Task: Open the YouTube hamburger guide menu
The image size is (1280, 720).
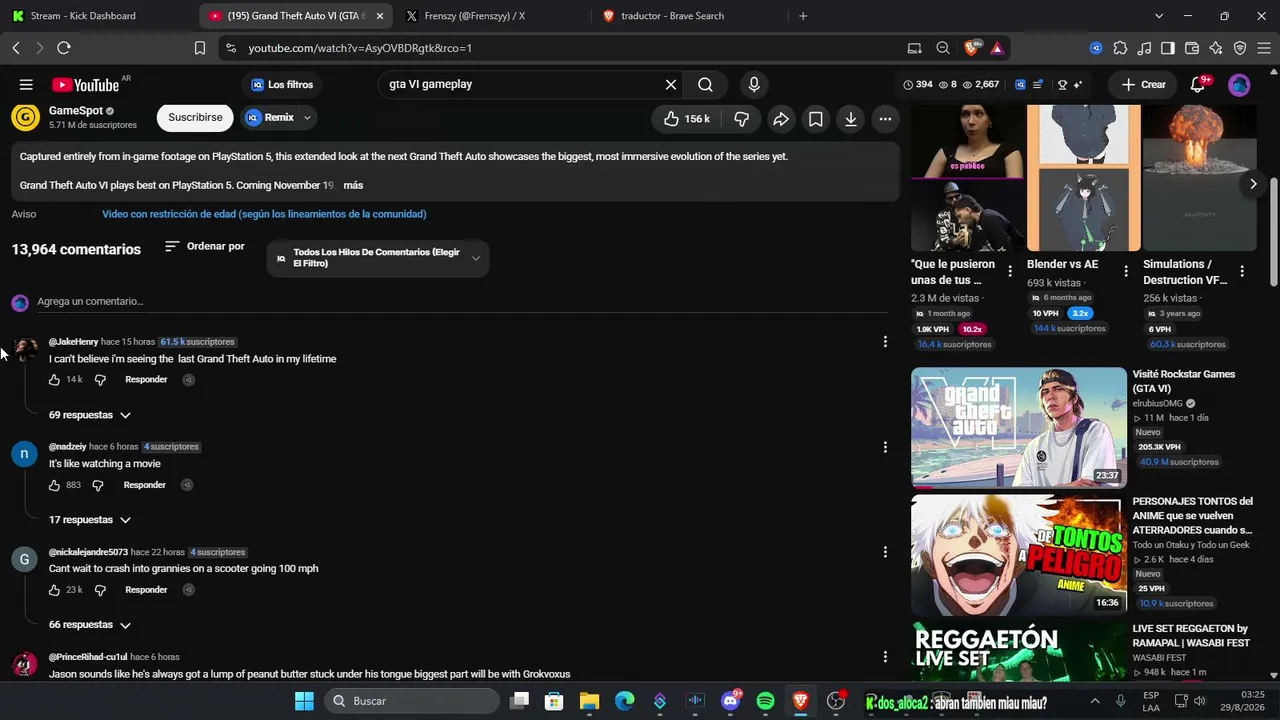Action: (x=26, y=85)
